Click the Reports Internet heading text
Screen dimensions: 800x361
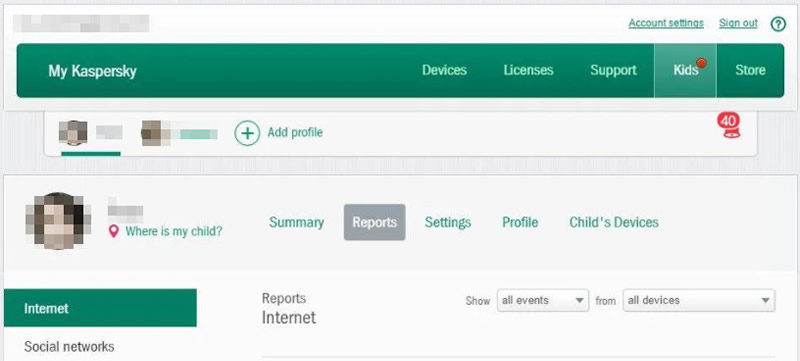point(289,308)
